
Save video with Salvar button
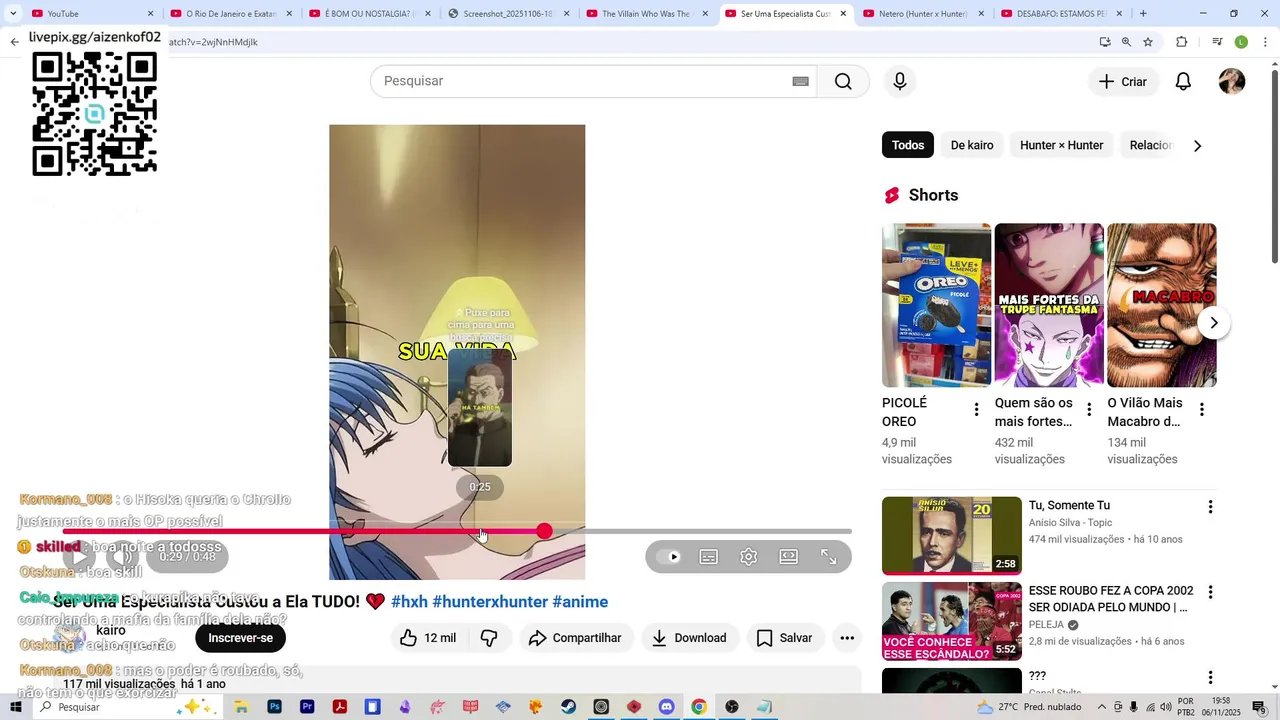pos(784,638)
